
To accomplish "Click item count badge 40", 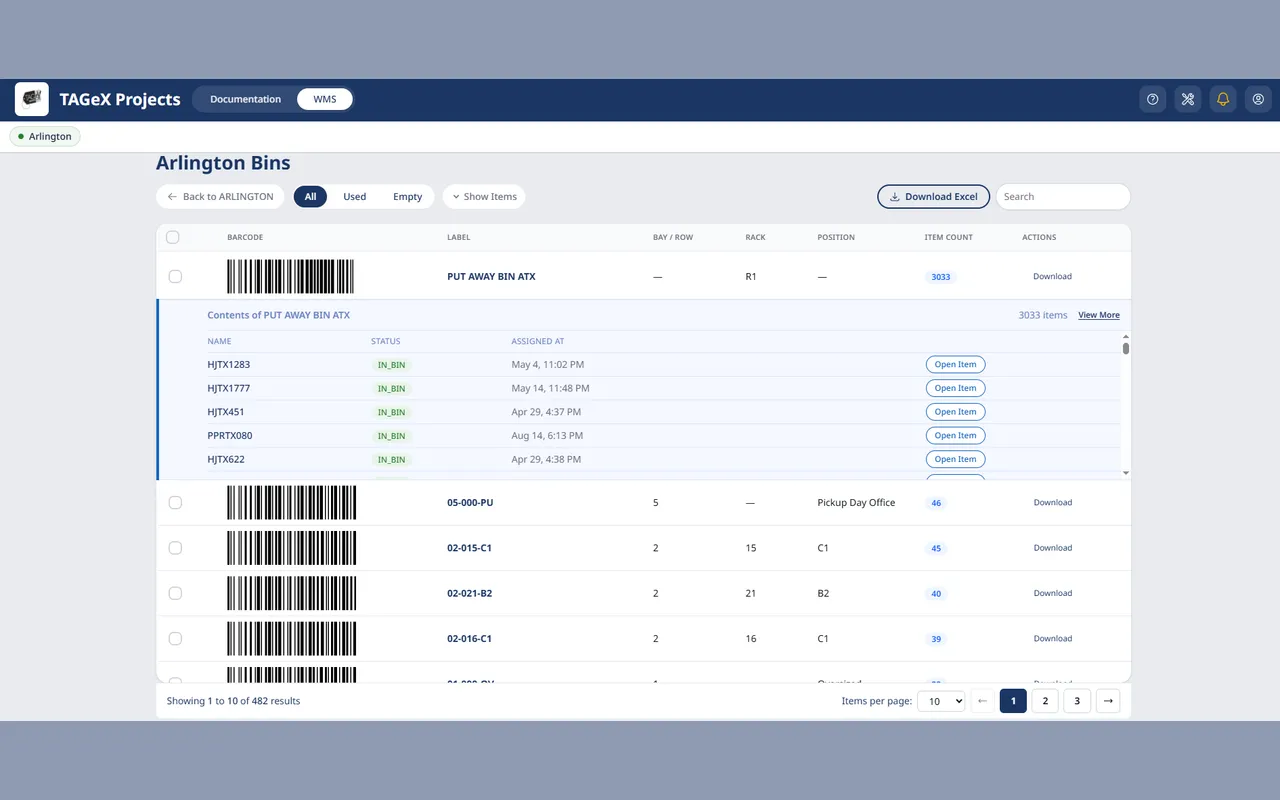I will click(x=936, y=594).
